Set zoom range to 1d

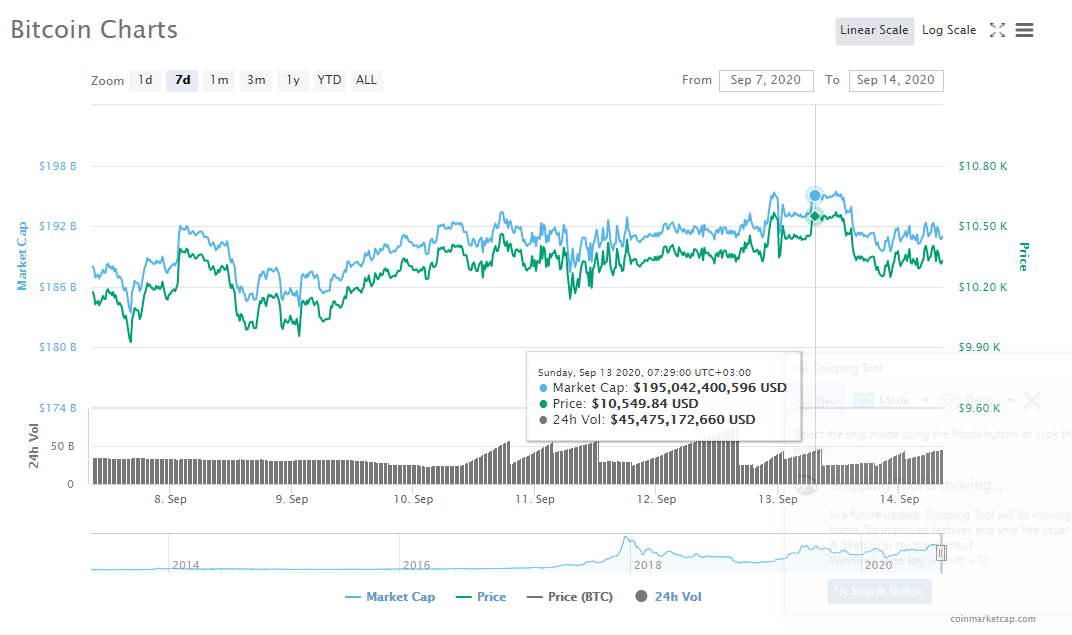click(x=145, y=80)
